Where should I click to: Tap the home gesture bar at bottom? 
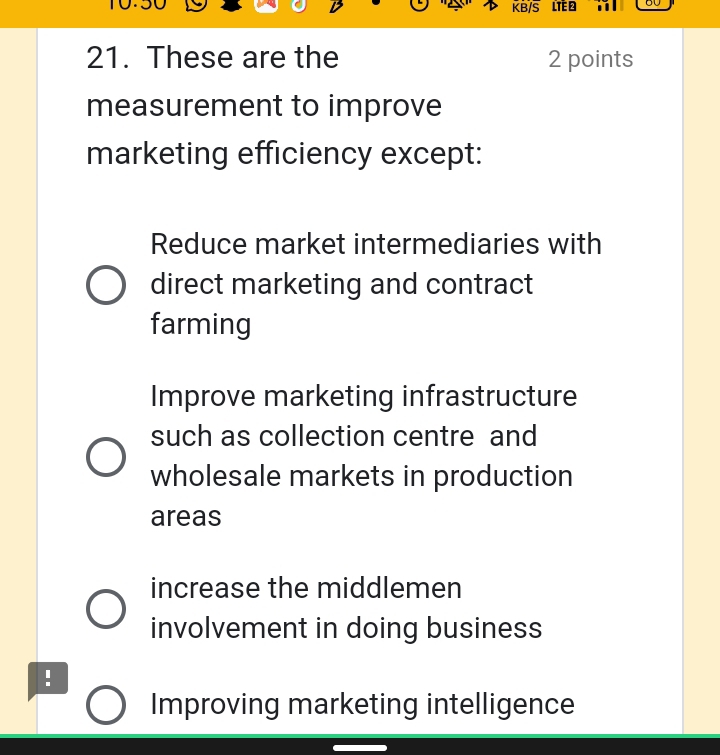click(360, 747)
